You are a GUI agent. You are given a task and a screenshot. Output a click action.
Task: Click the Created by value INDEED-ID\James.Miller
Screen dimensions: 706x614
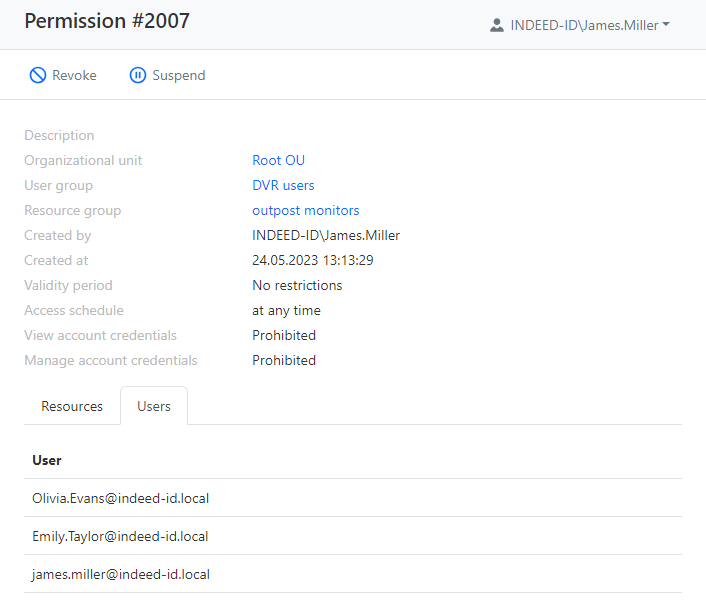(x=326, y=235)
